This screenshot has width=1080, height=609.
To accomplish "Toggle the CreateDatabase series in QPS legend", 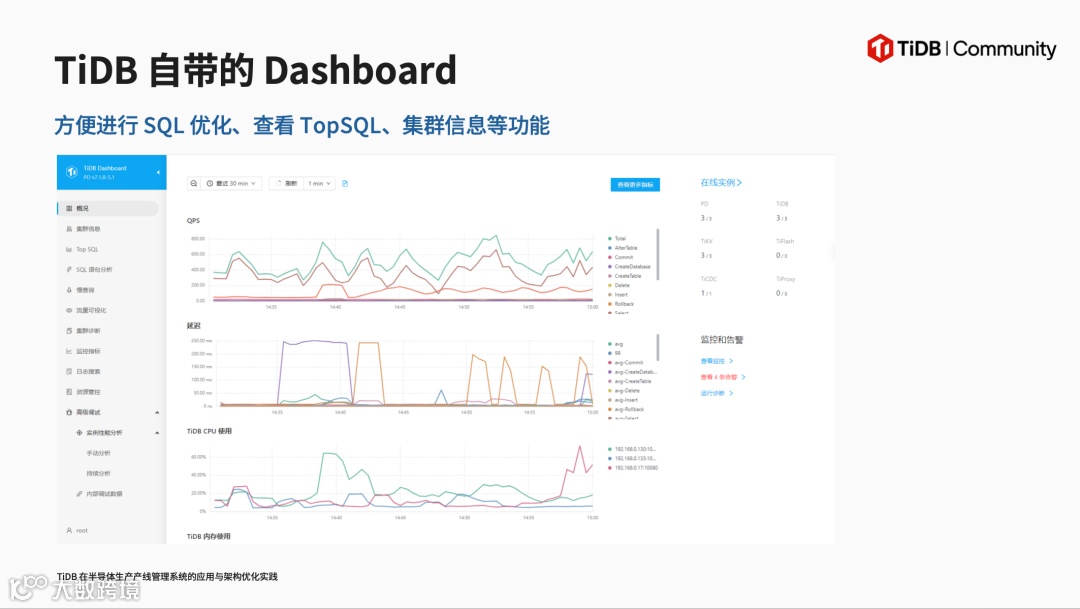I will (629, 267).
